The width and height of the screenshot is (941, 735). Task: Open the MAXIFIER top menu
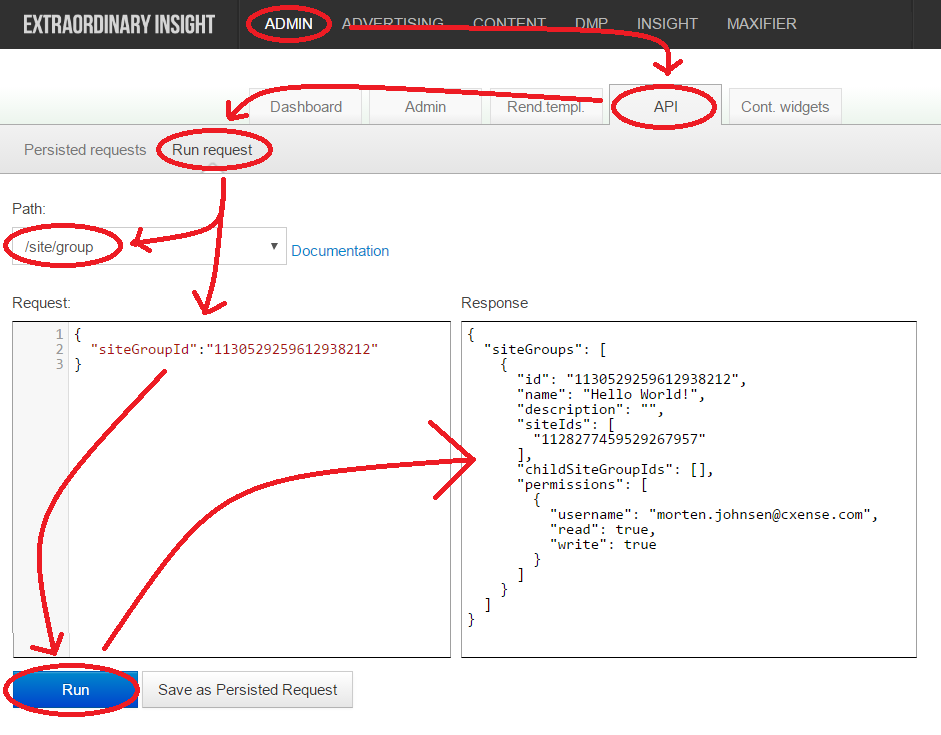762,24
